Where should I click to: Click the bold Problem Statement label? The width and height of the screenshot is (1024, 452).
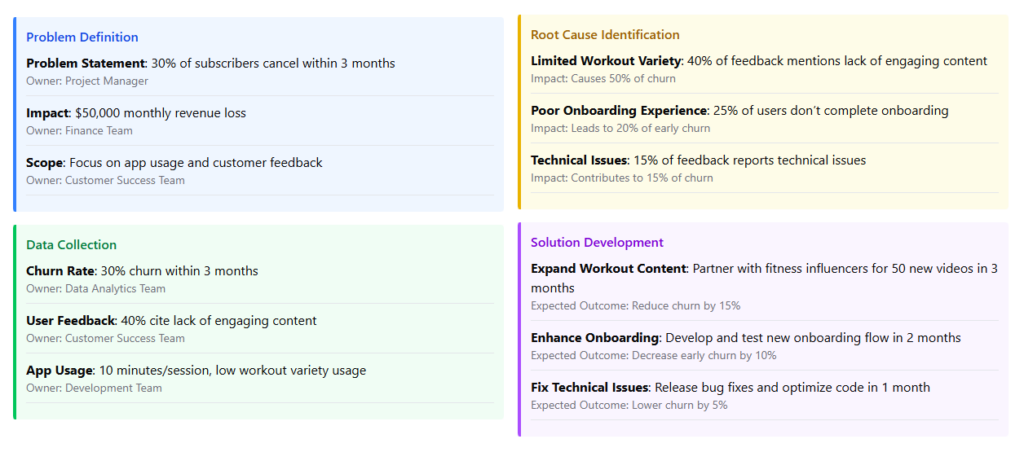(x=86, y=63)
